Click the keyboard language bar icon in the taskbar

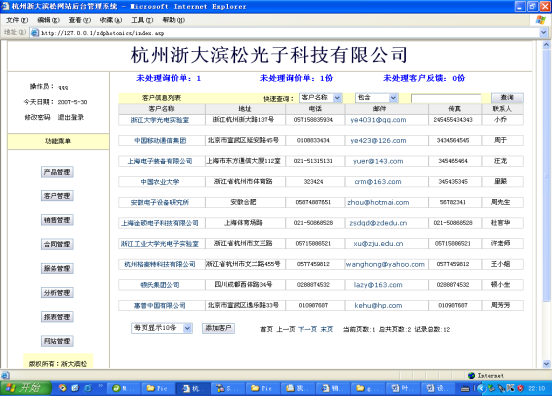(x=465, y=389)
